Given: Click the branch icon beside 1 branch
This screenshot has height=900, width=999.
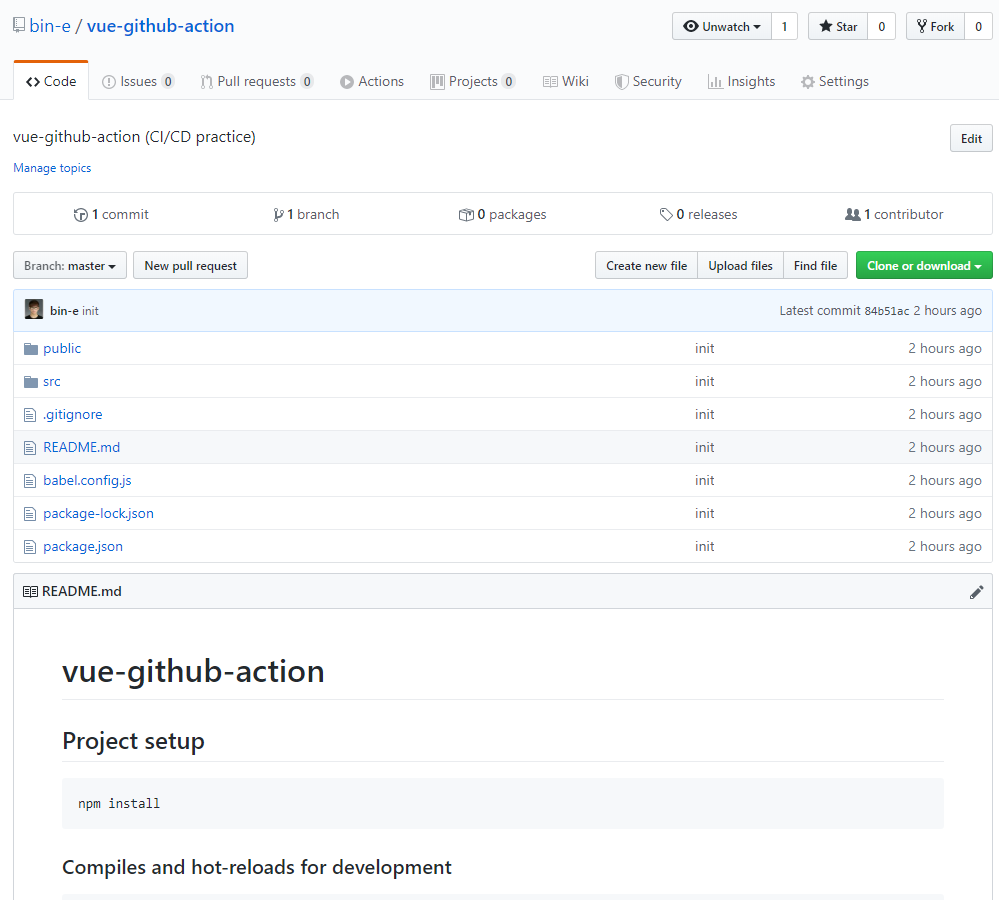Looking at the screenshot, I should [x=278, y=215].
